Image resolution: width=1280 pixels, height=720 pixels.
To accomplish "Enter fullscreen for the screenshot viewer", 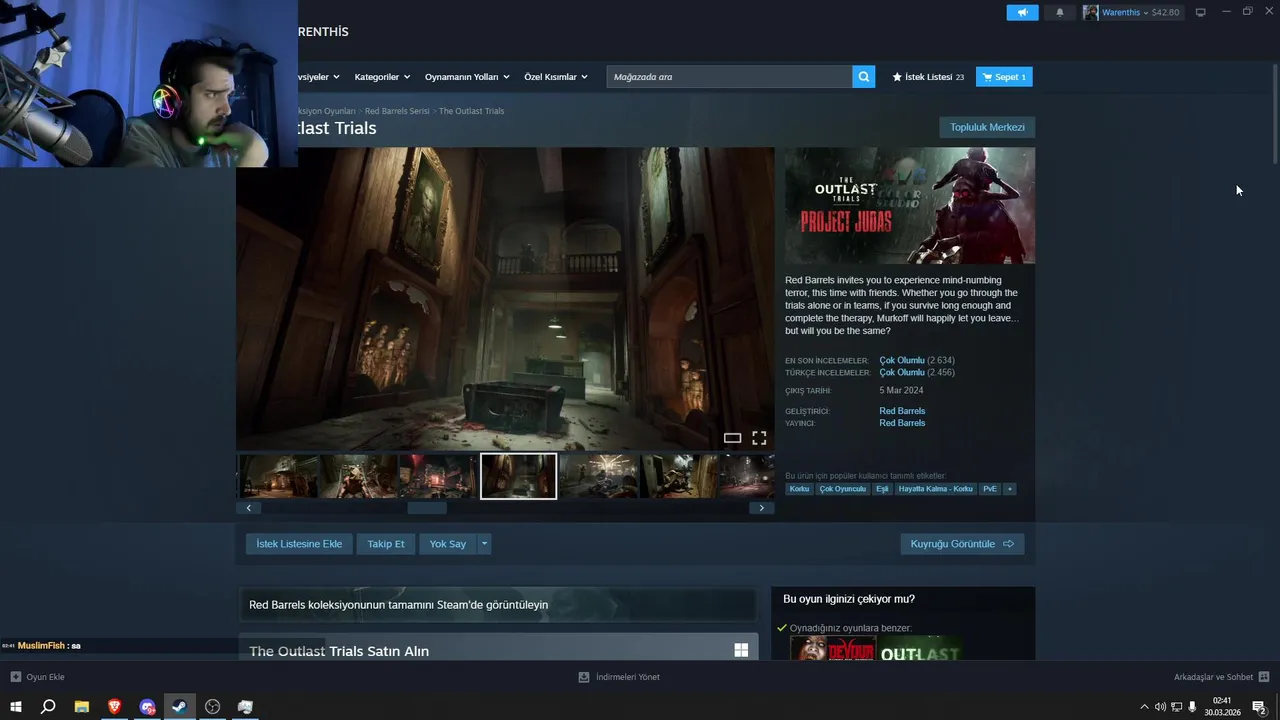I will point(759,438).
